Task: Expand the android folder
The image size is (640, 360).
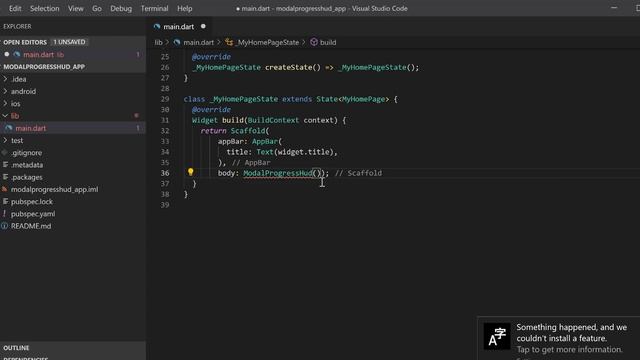Action: coord(23,91)
